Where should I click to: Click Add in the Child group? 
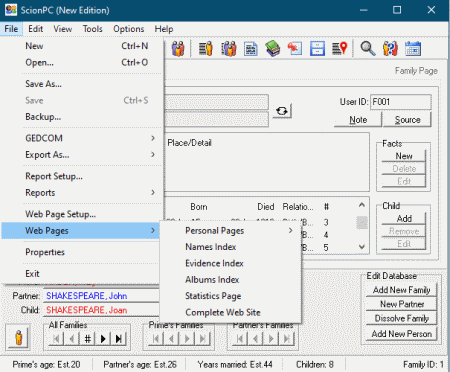tap(404, 219)
